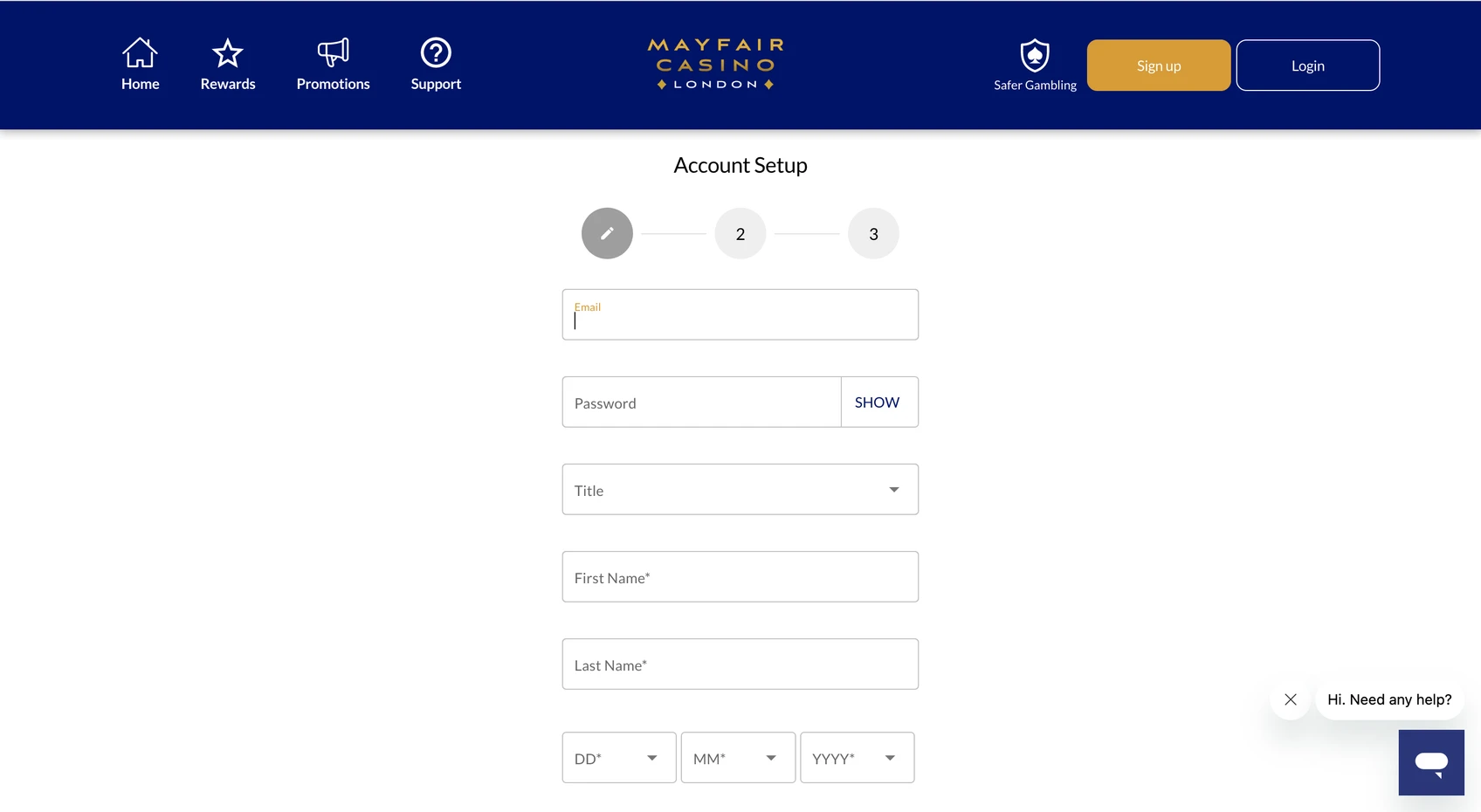Open the chat bubble widget

click(1431, 762)
